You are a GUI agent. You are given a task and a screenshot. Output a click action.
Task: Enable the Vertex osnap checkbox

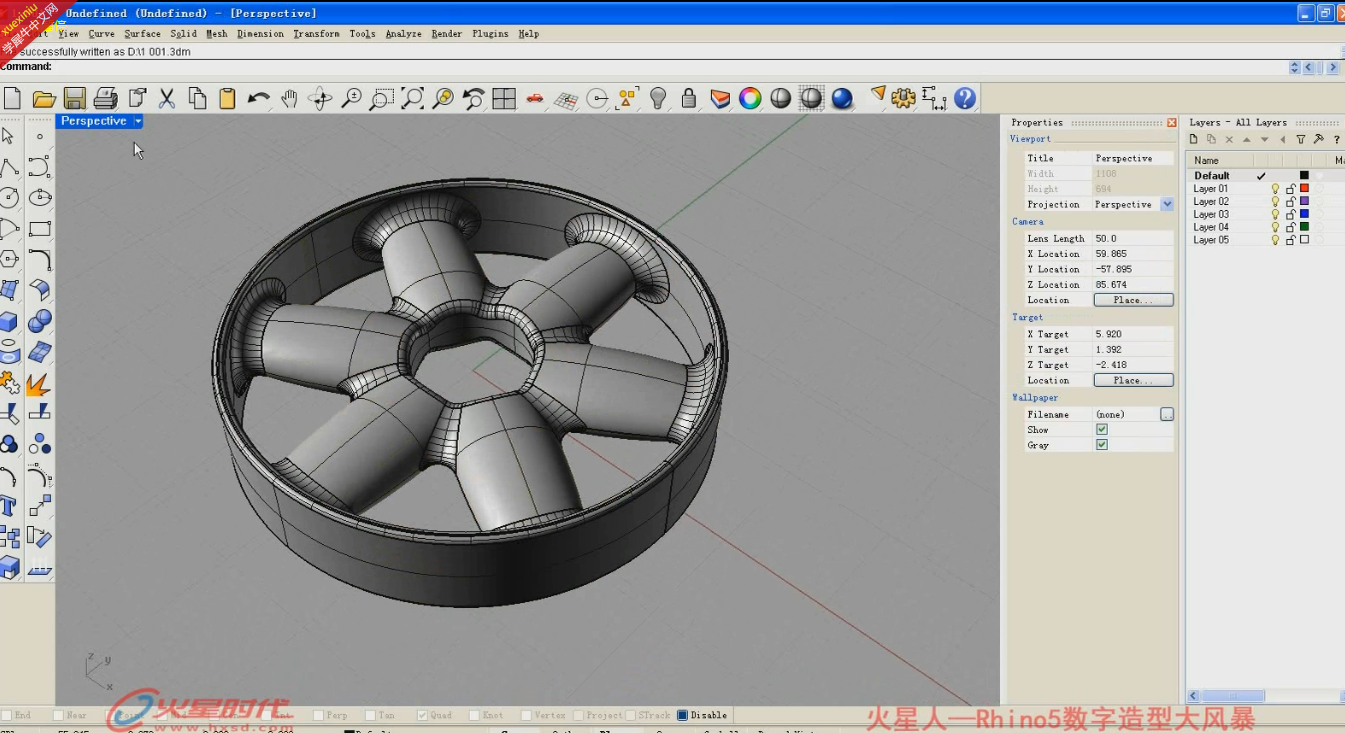point(526,715)
